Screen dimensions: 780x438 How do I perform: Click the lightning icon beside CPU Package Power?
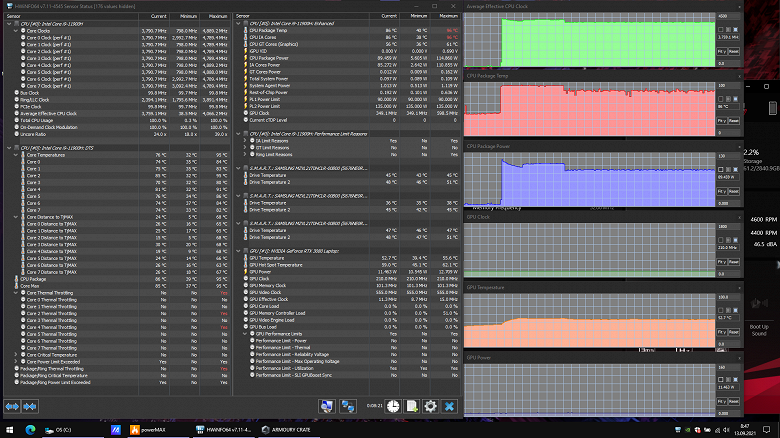245,58
